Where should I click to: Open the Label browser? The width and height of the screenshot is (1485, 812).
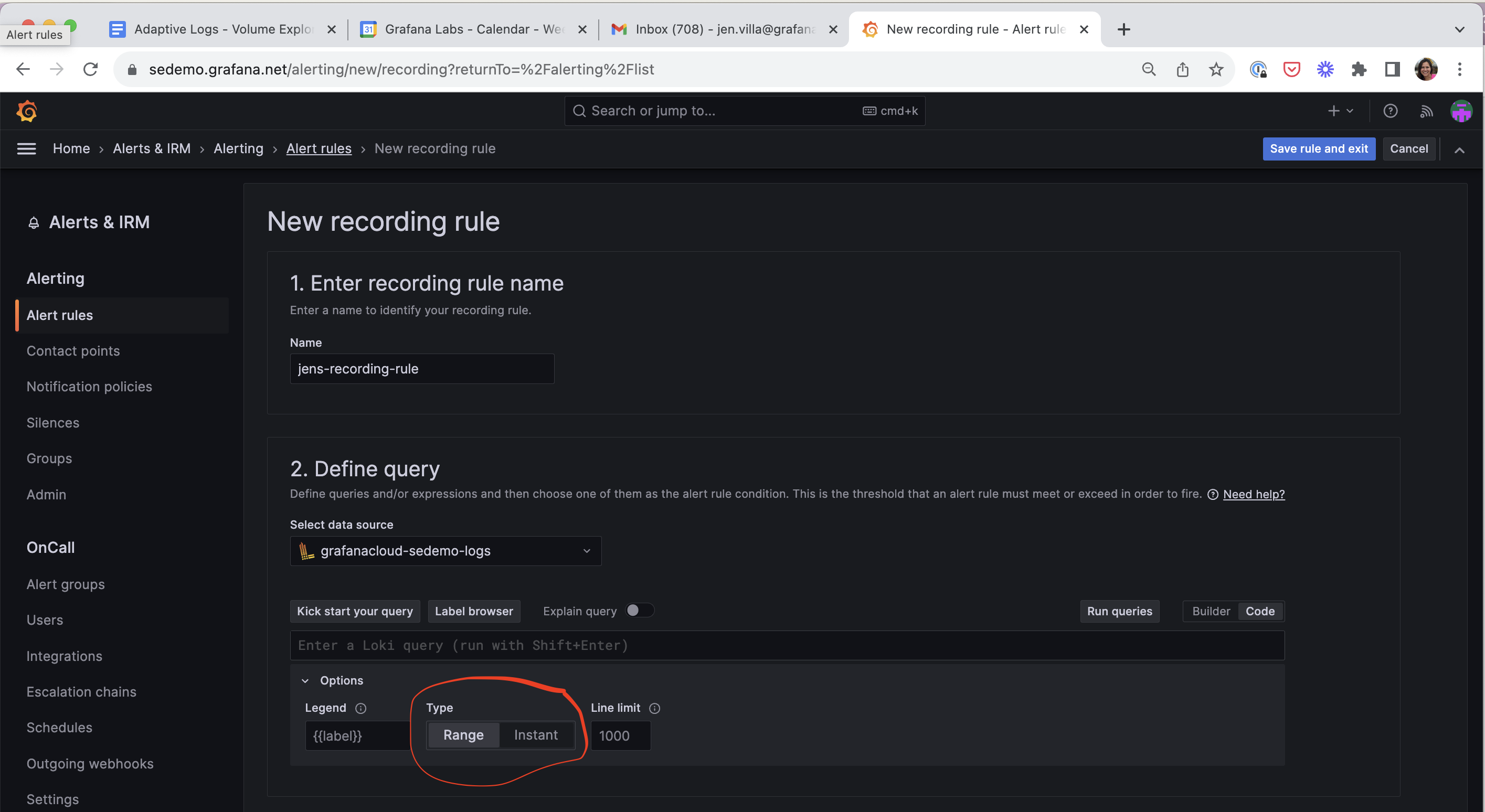pyautogui.click(x=474, y=611)
